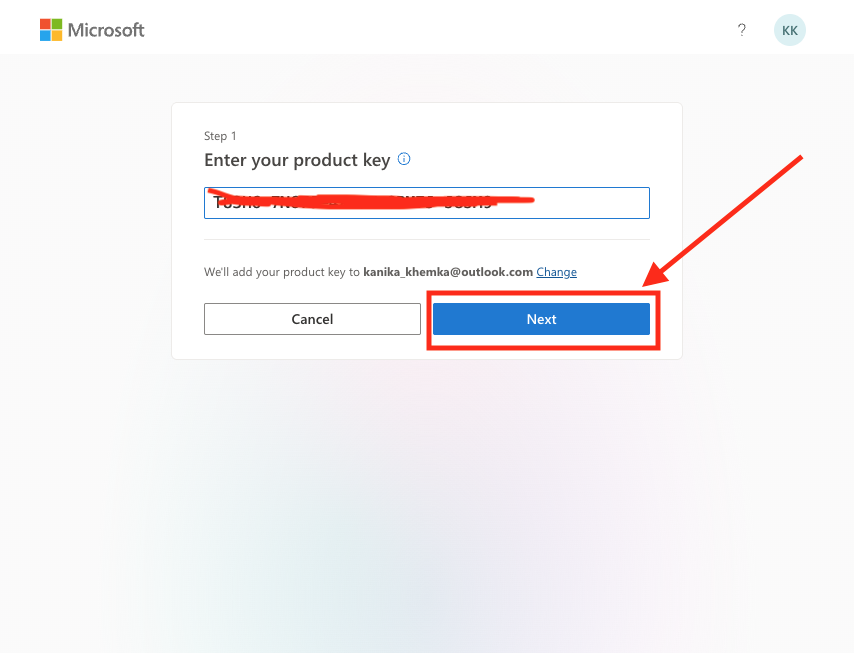The height and width of the screenshot is (653, 861).
Task: Click inside the product key input field
Action: pyautogui.click(x=426, y=202)
